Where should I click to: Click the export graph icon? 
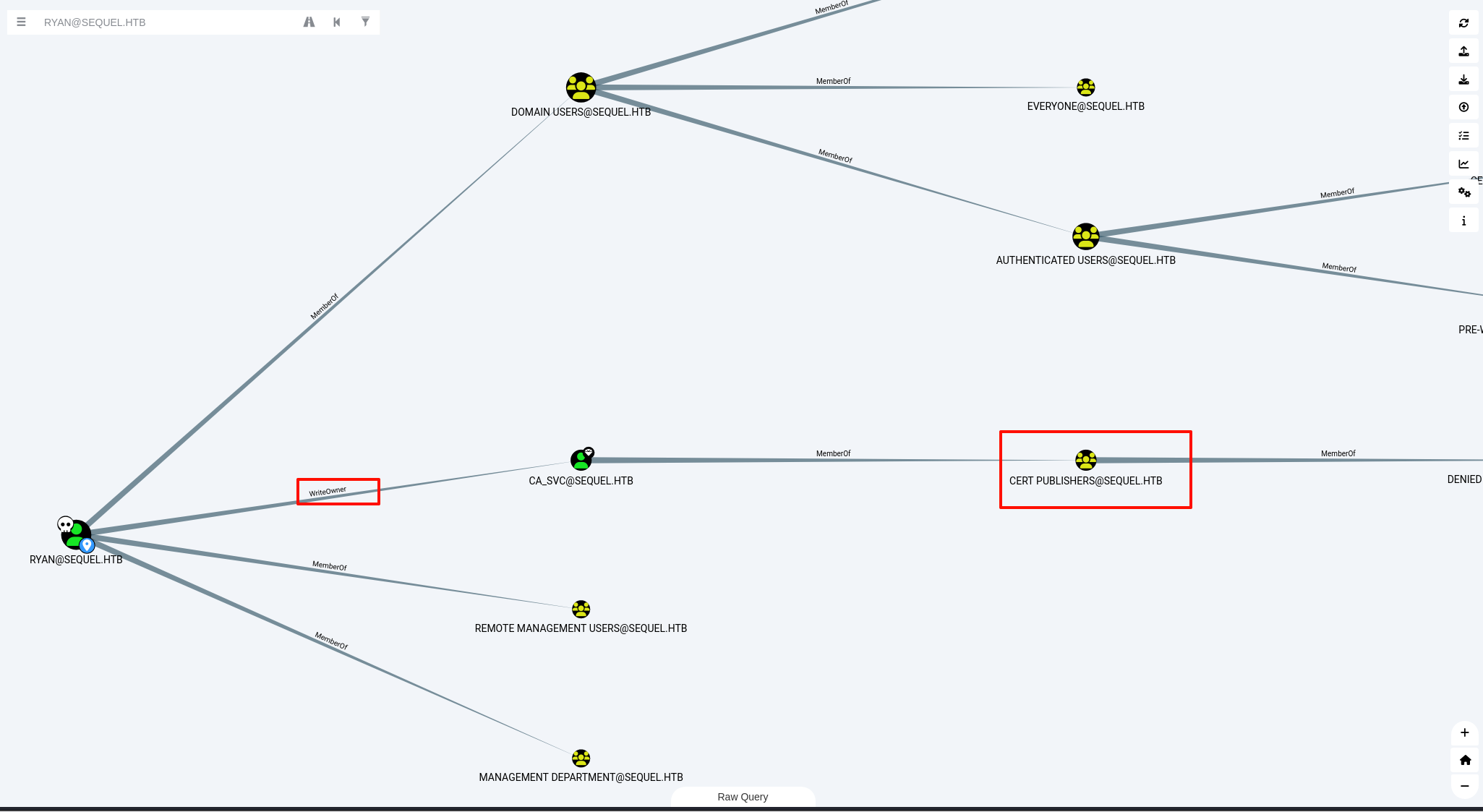1463,51
